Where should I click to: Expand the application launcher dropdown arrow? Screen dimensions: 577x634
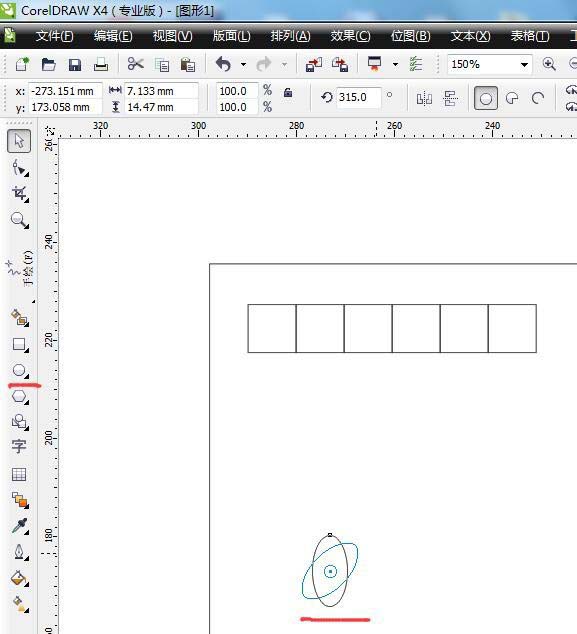coord(395,64)
